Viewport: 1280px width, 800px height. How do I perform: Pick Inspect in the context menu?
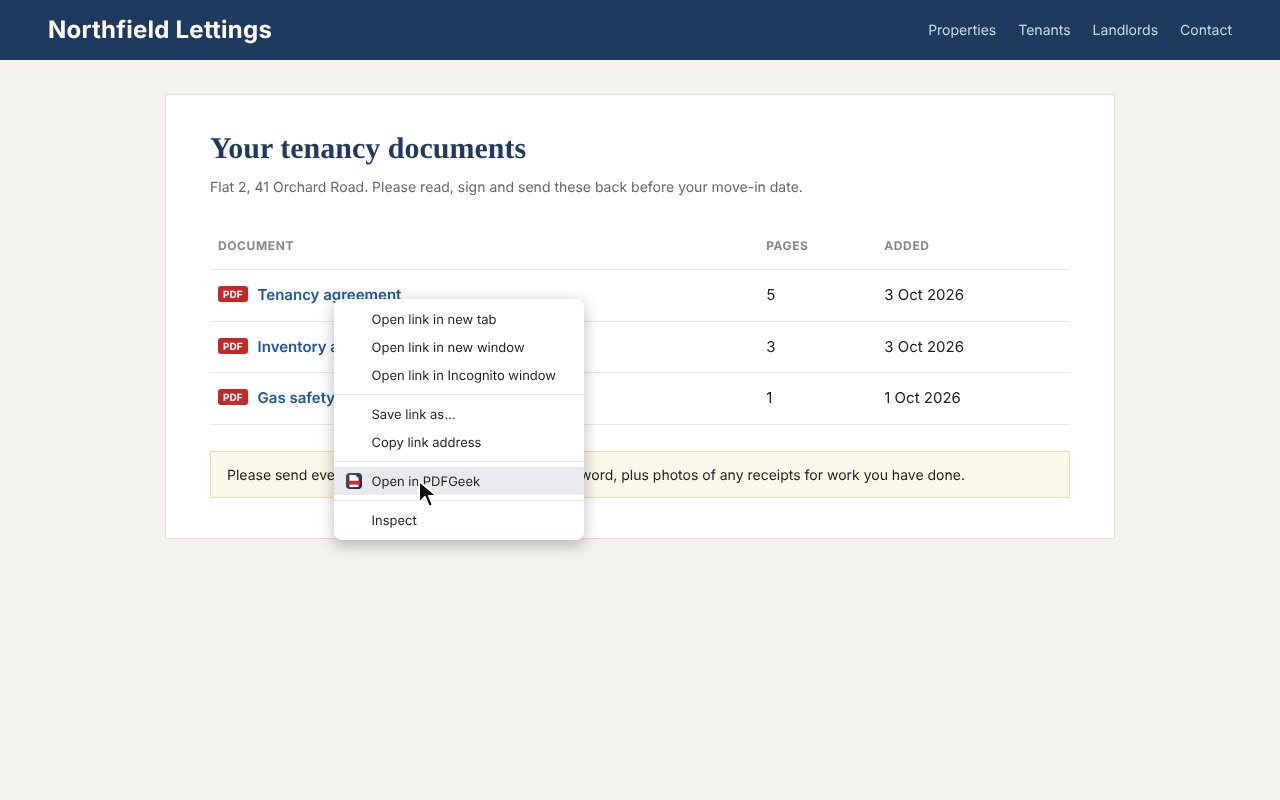[x=458, y=521]
